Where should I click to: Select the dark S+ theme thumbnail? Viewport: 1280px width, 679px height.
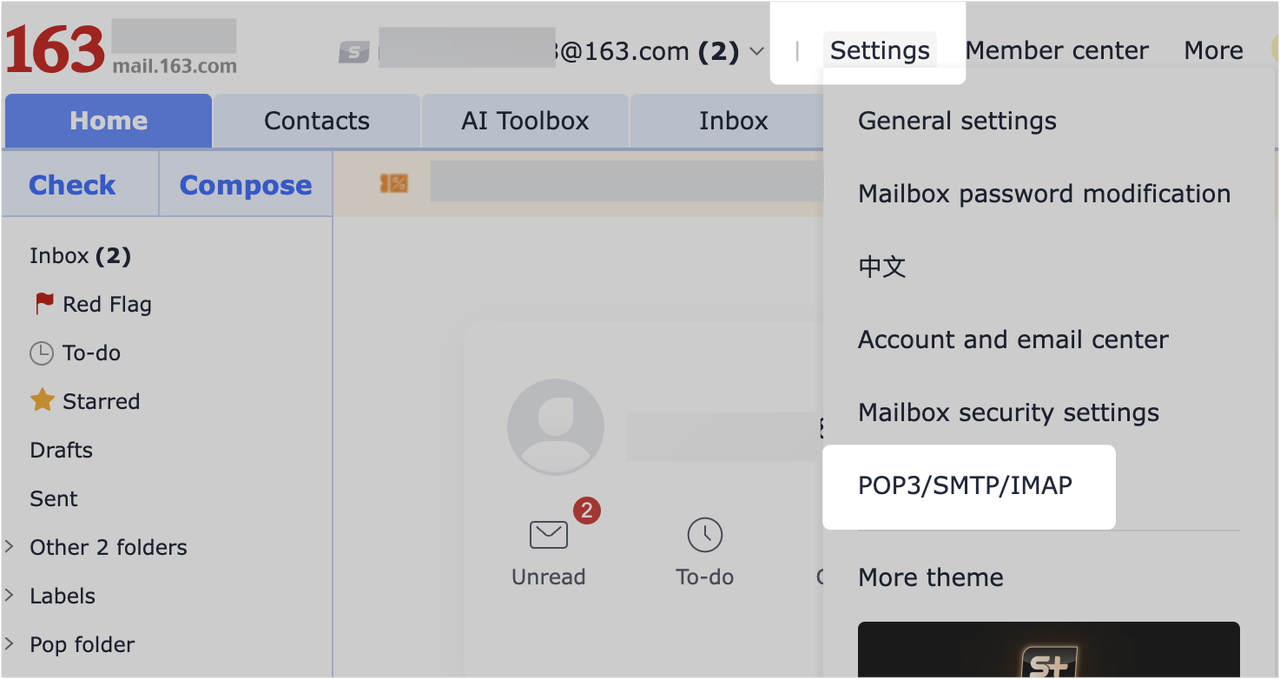point(1049,650)
